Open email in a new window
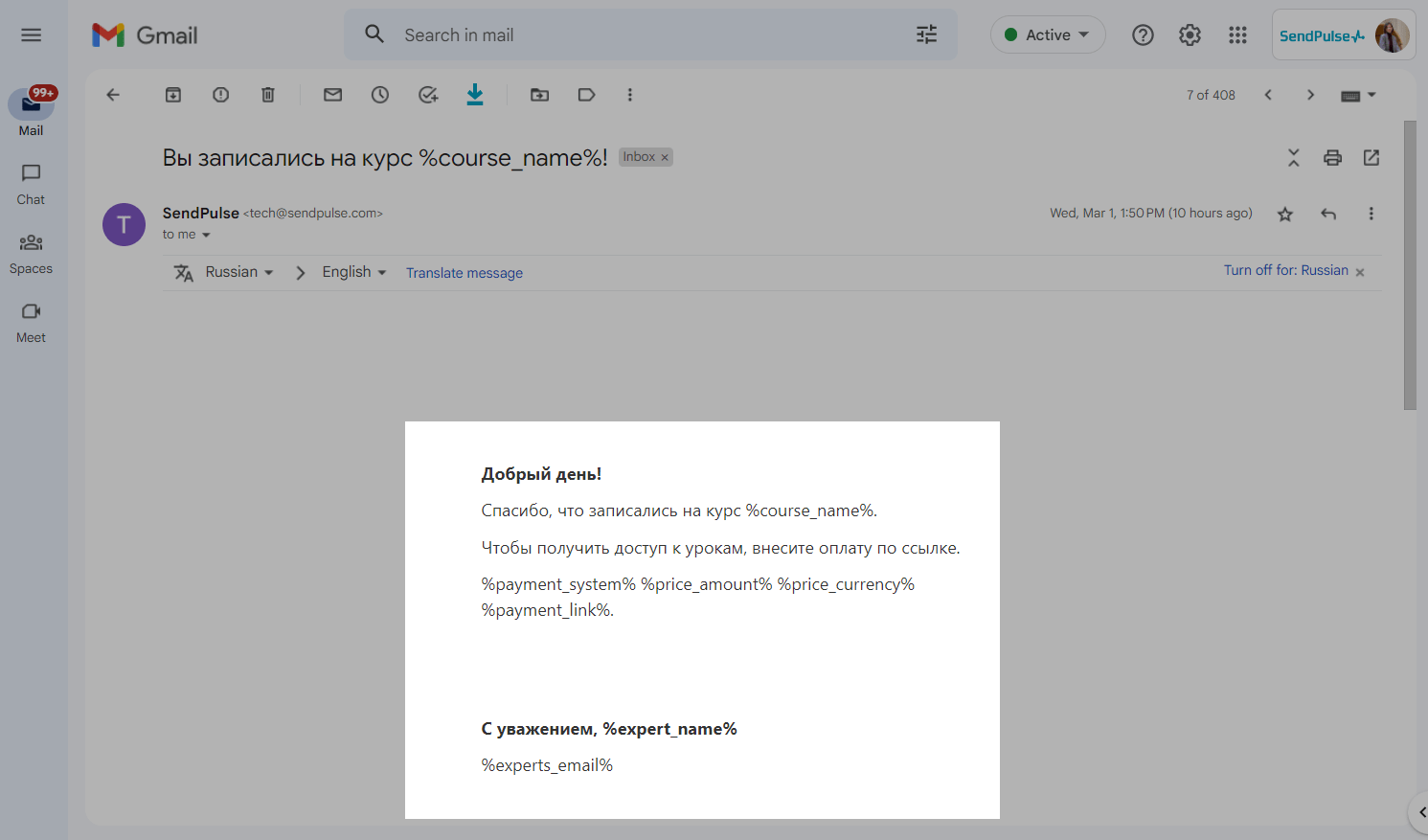 [1371, 158]
